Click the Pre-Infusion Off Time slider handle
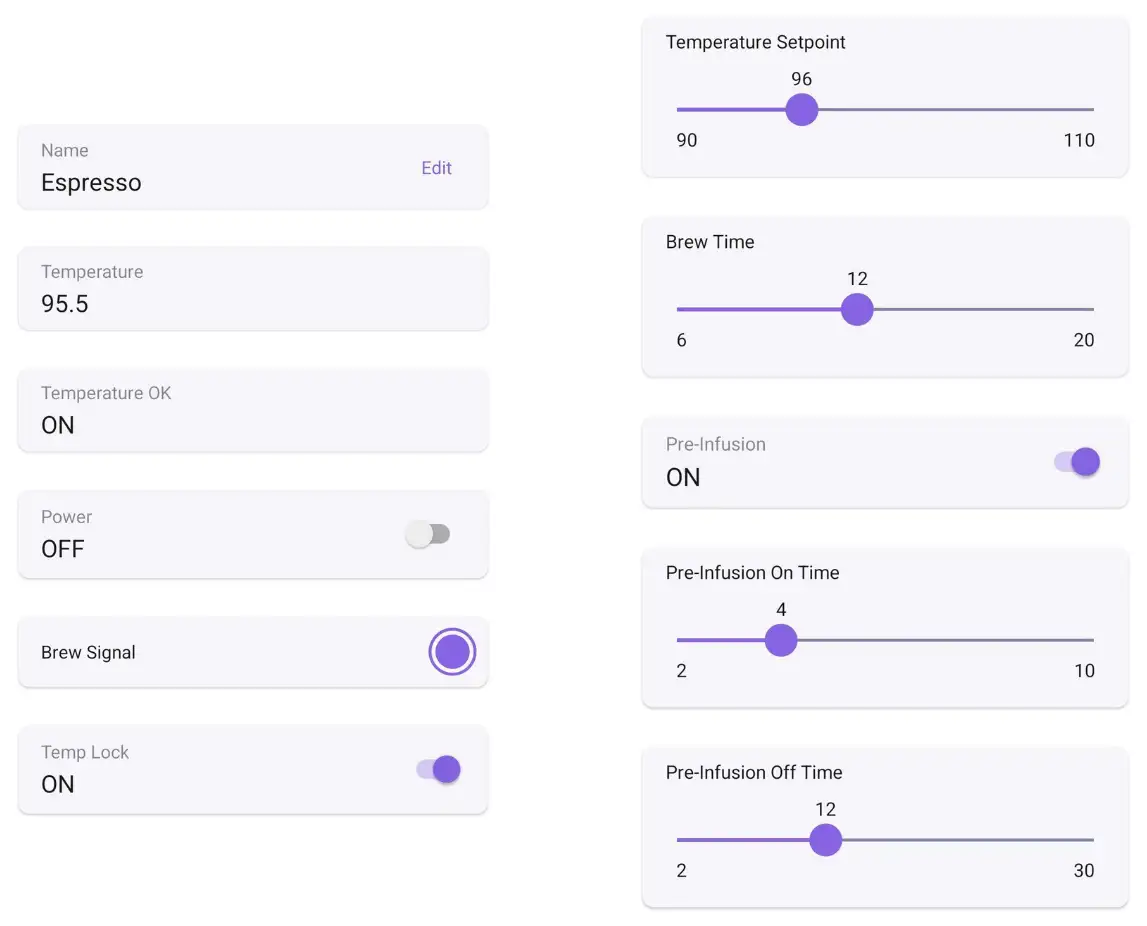 click(825, 839)
